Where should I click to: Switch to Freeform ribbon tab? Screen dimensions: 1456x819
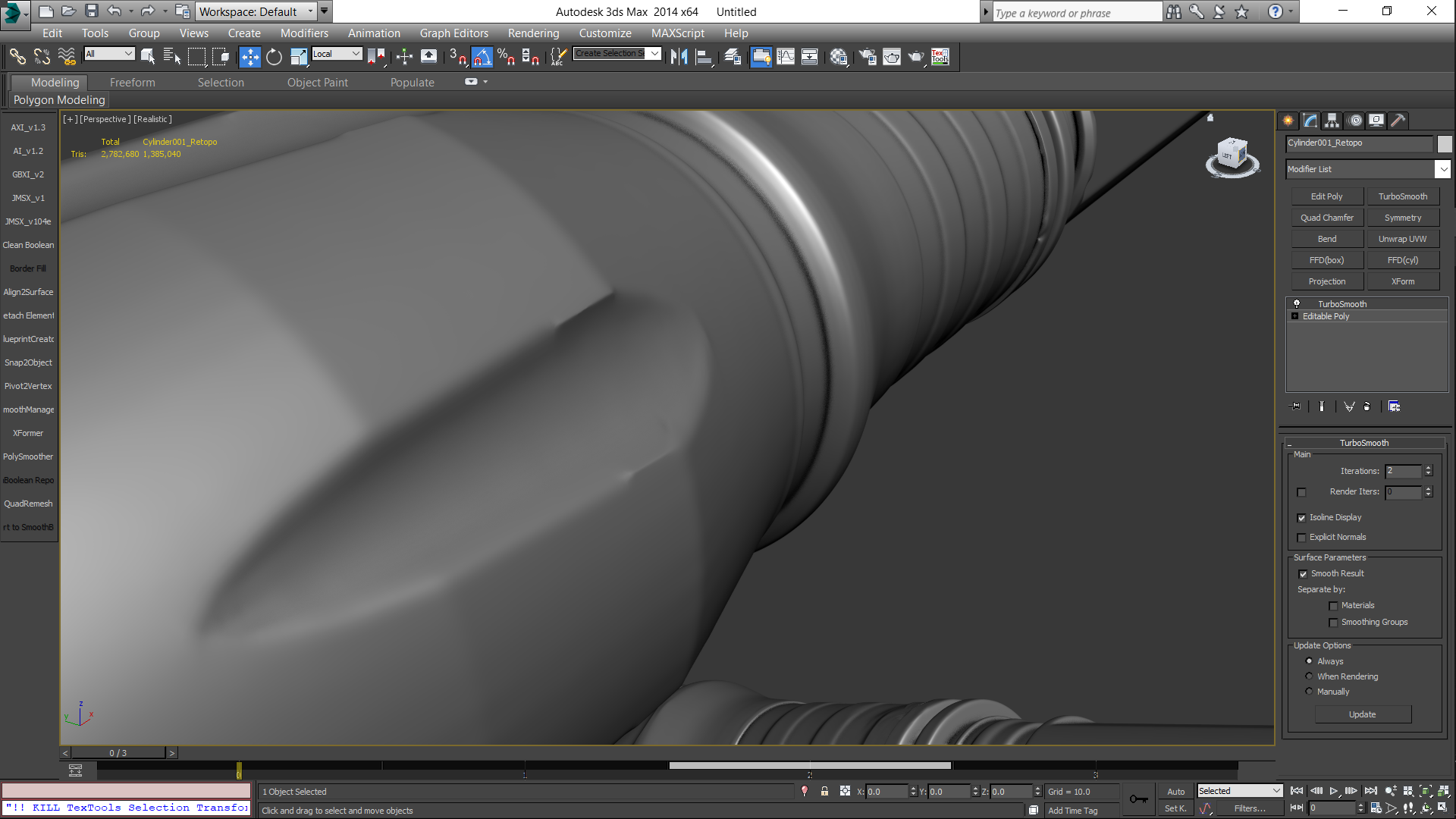[x=132, y=83]
